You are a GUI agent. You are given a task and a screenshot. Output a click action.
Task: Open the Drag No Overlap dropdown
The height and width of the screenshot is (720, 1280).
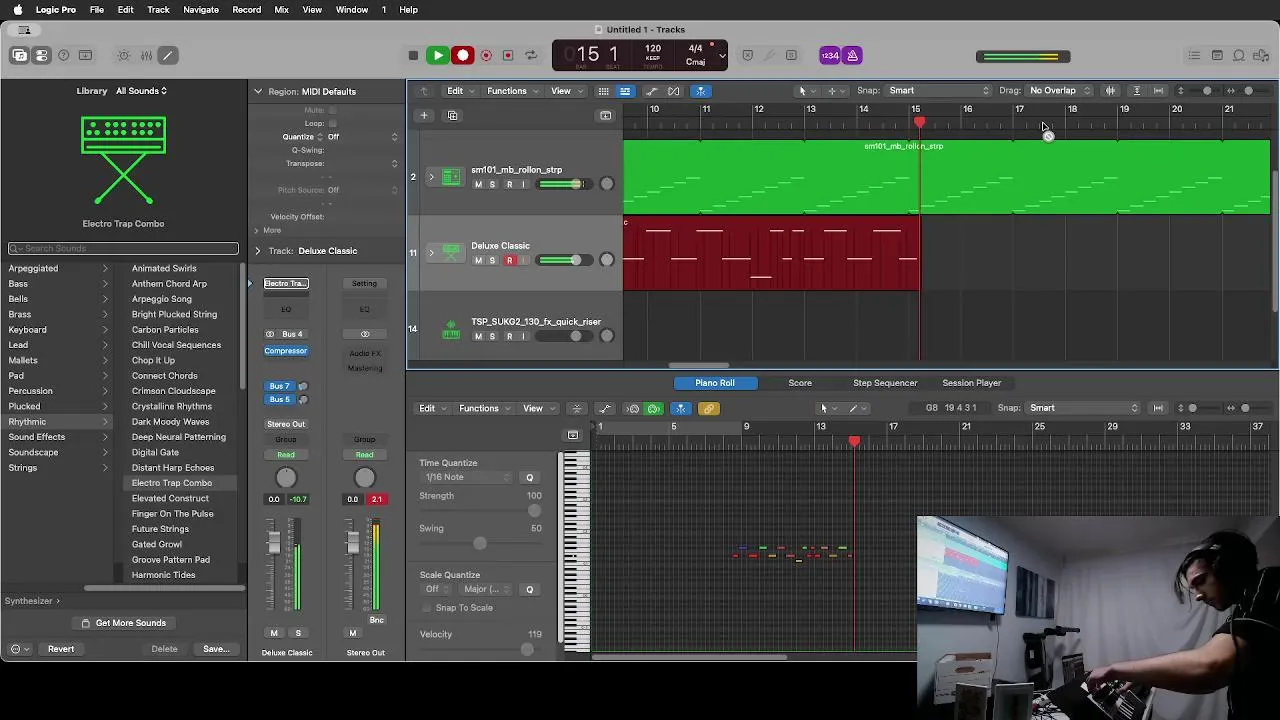1060,91
